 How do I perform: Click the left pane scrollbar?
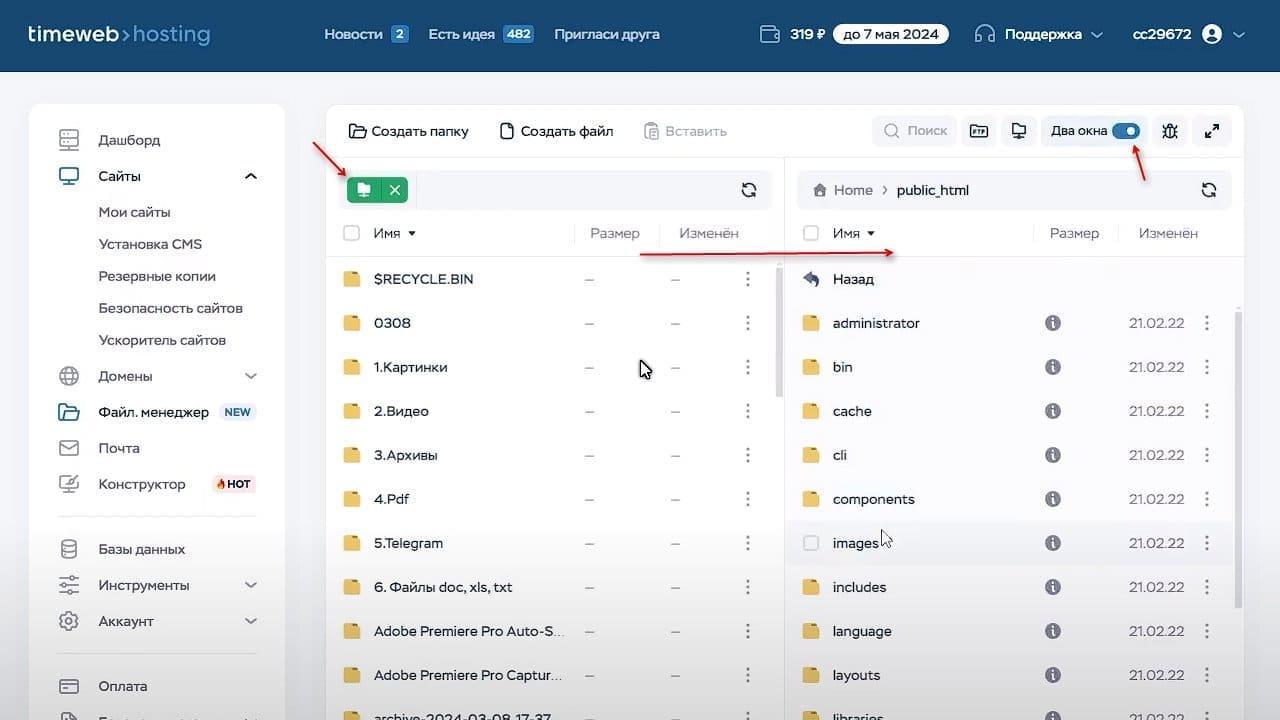pos(779,334)
